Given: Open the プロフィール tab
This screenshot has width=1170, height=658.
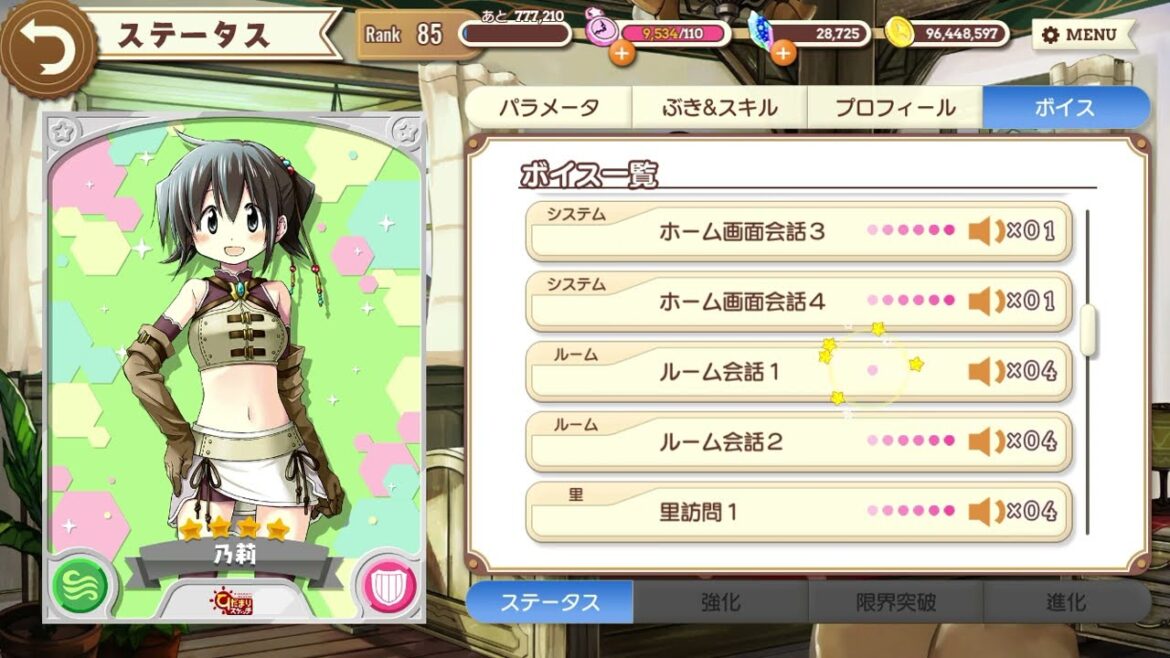Looking at the screenshot, I should point(895,107).
